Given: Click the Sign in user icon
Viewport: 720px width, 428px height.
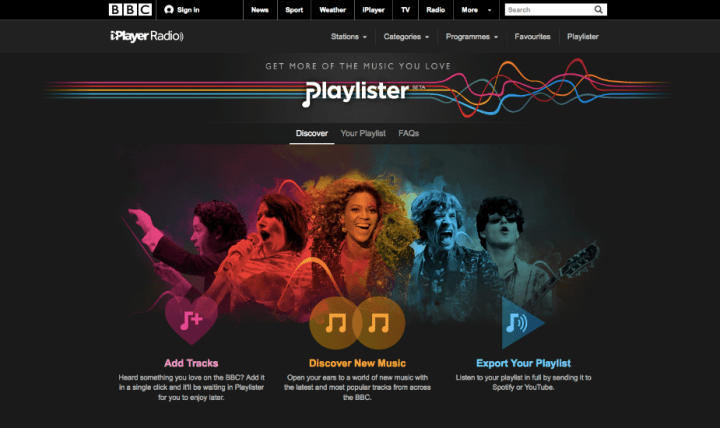Looking at the screenshot, I should pos(169,10).
